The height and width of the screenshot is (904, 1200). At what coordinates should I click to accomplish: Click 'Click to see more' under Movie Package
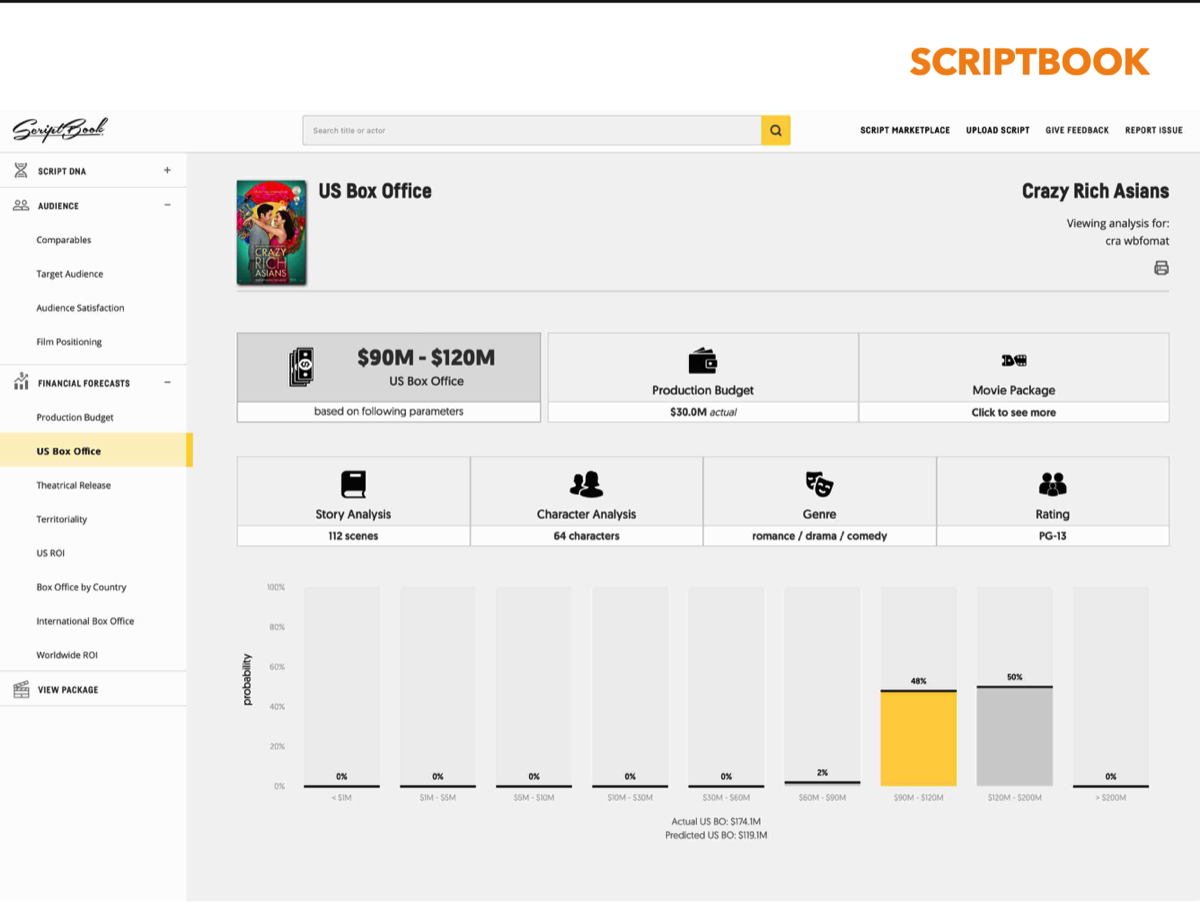coord(1013,412)
